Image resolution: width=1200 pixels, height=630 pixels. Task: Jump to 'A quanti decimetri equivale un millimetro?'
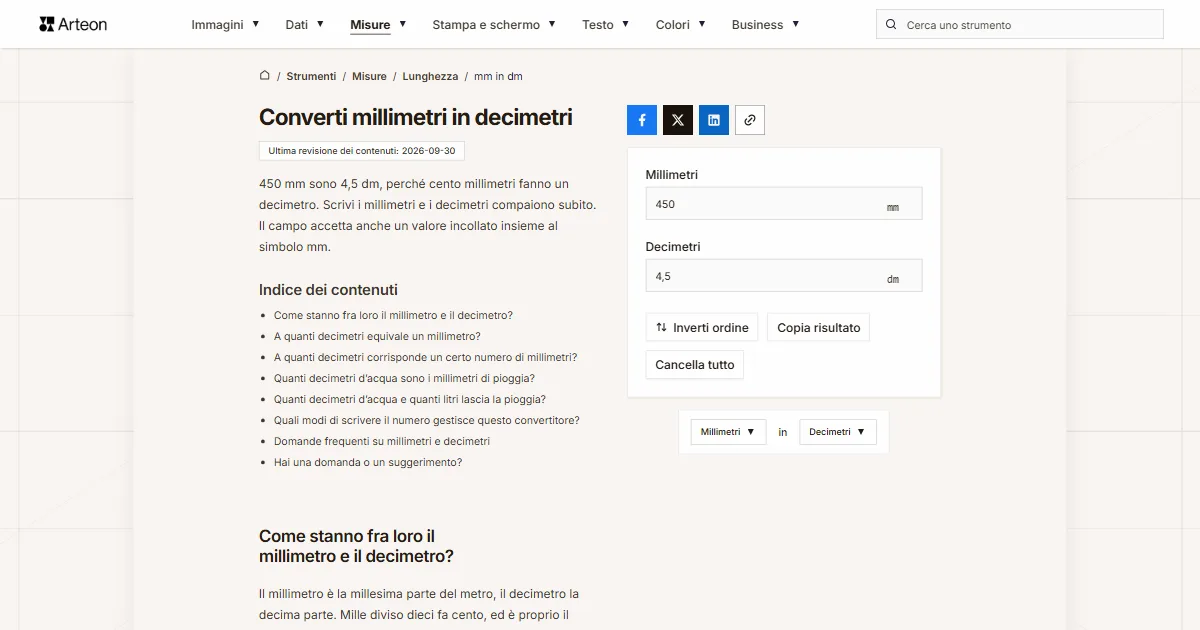pyautogui.click(x=377, y=336)
